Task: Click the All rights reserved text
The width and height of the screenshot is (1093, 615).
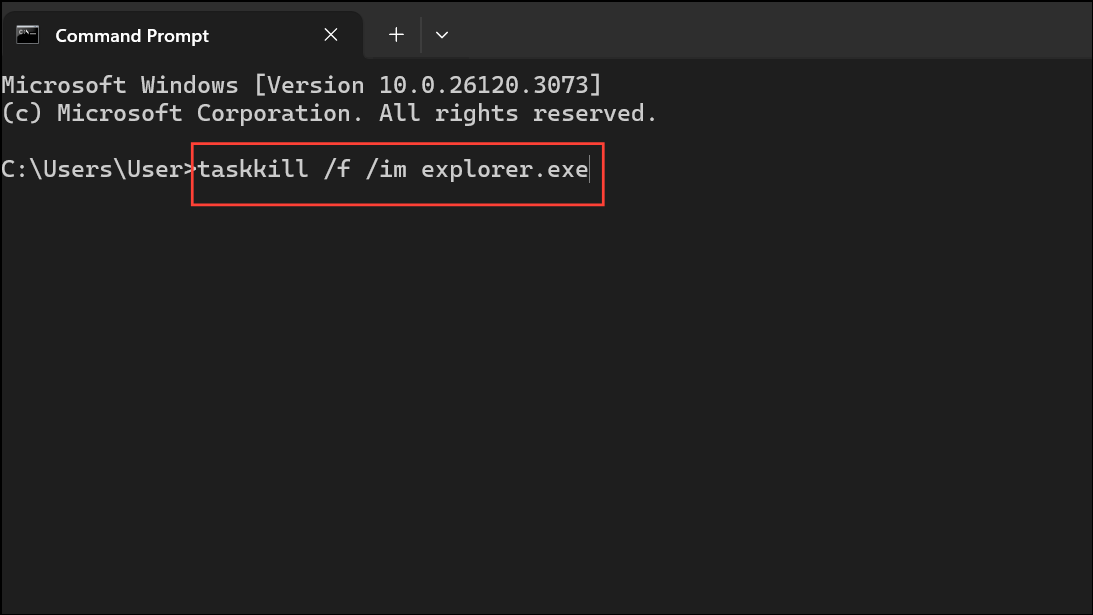Action: [517, 113]
